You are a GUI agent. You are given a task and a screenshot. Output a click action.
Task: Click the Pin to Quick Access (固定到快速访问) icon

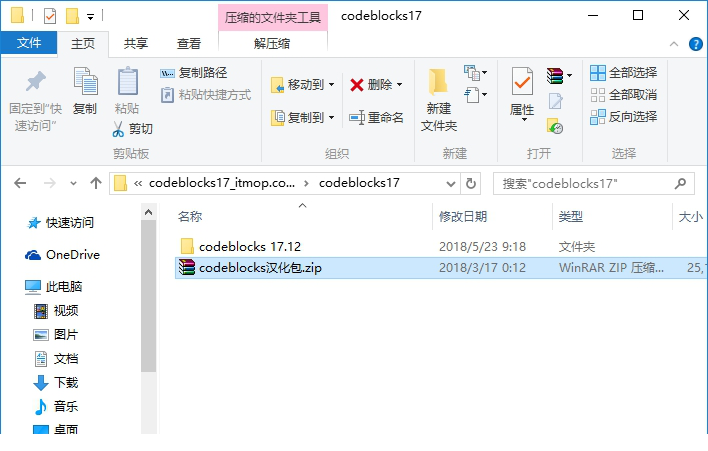(36, 81)
